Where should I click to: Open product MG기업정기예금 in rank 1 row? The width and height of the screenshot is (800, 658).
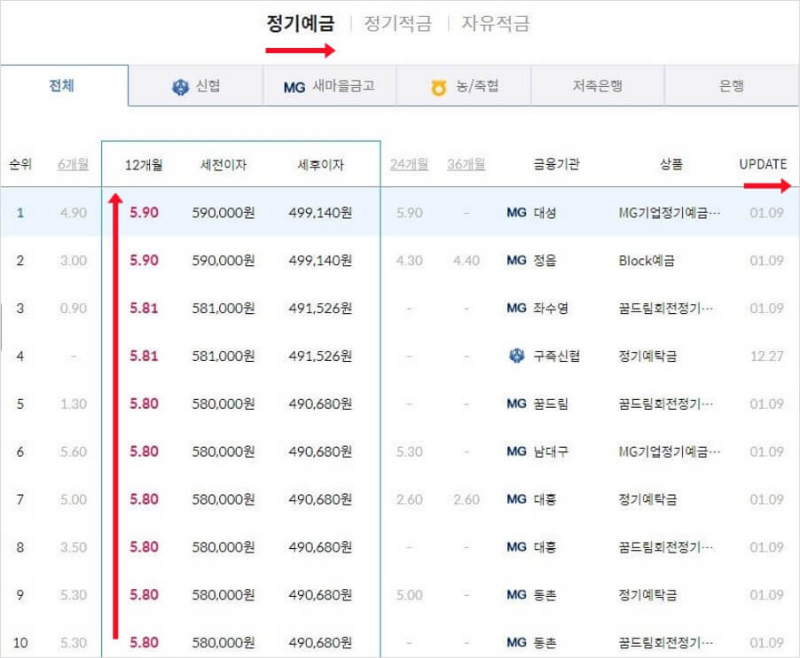pos(669,213)
